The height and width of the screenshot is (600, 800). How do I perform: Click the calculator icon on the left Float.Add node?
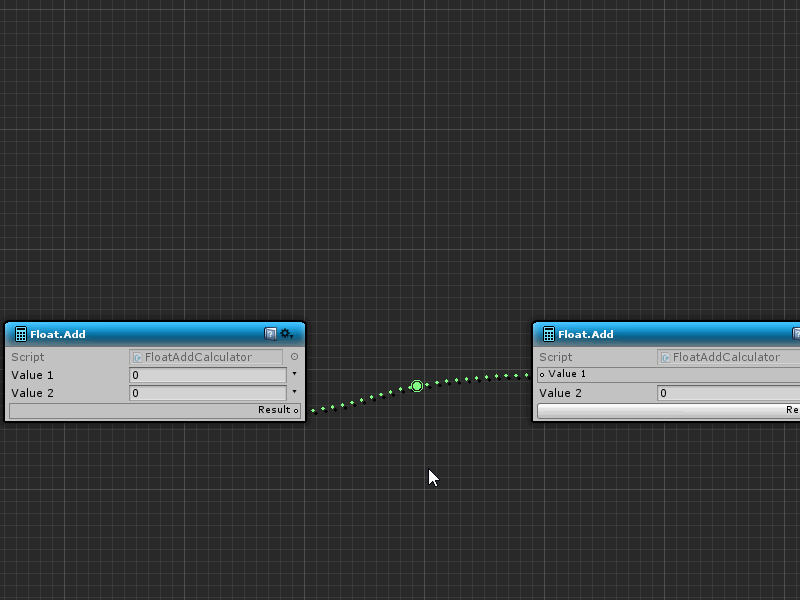[x=21, y=334]
